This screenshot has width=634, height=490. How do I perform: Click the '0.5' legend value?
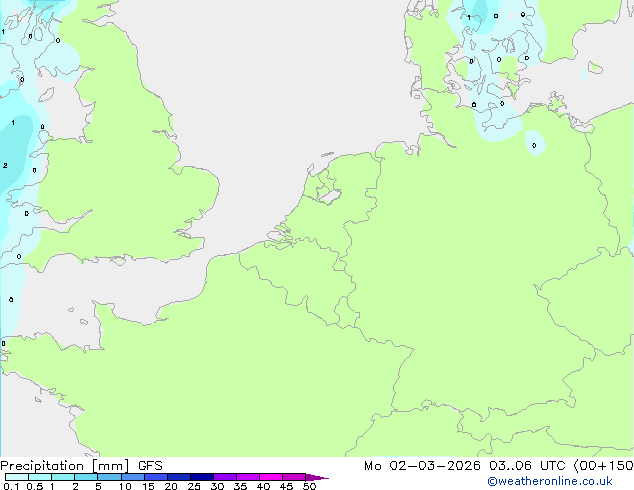[34, 486]
